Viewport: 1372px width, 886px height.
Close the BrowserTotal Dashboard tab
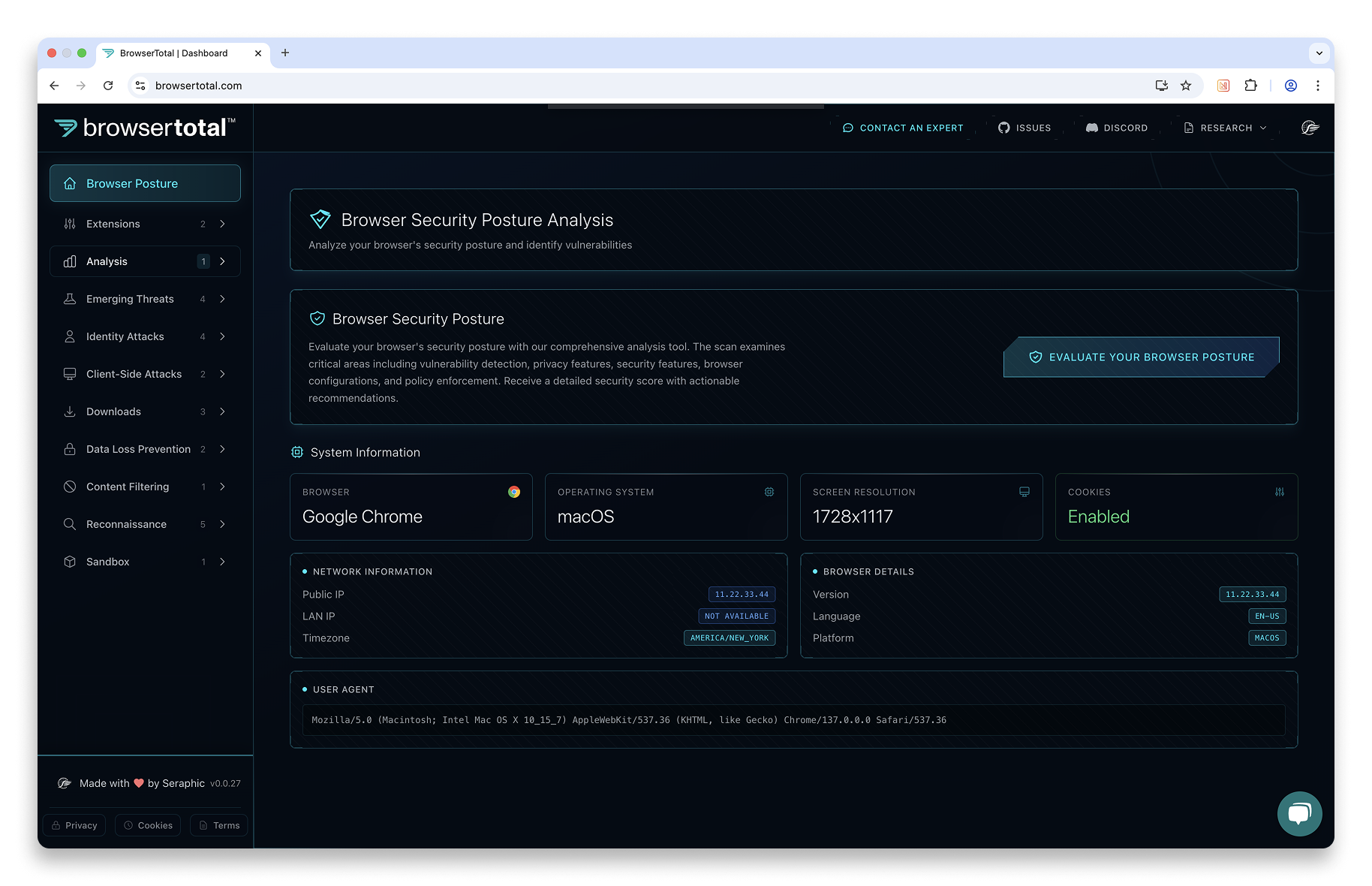tap(258, 53)
